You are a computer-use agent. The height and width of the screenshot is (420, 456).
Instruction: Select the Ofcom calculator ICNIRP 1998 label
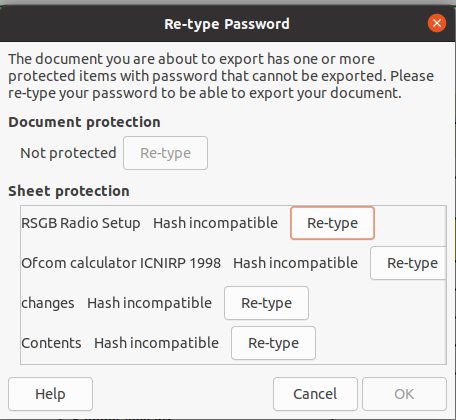(x=121, y=263)
